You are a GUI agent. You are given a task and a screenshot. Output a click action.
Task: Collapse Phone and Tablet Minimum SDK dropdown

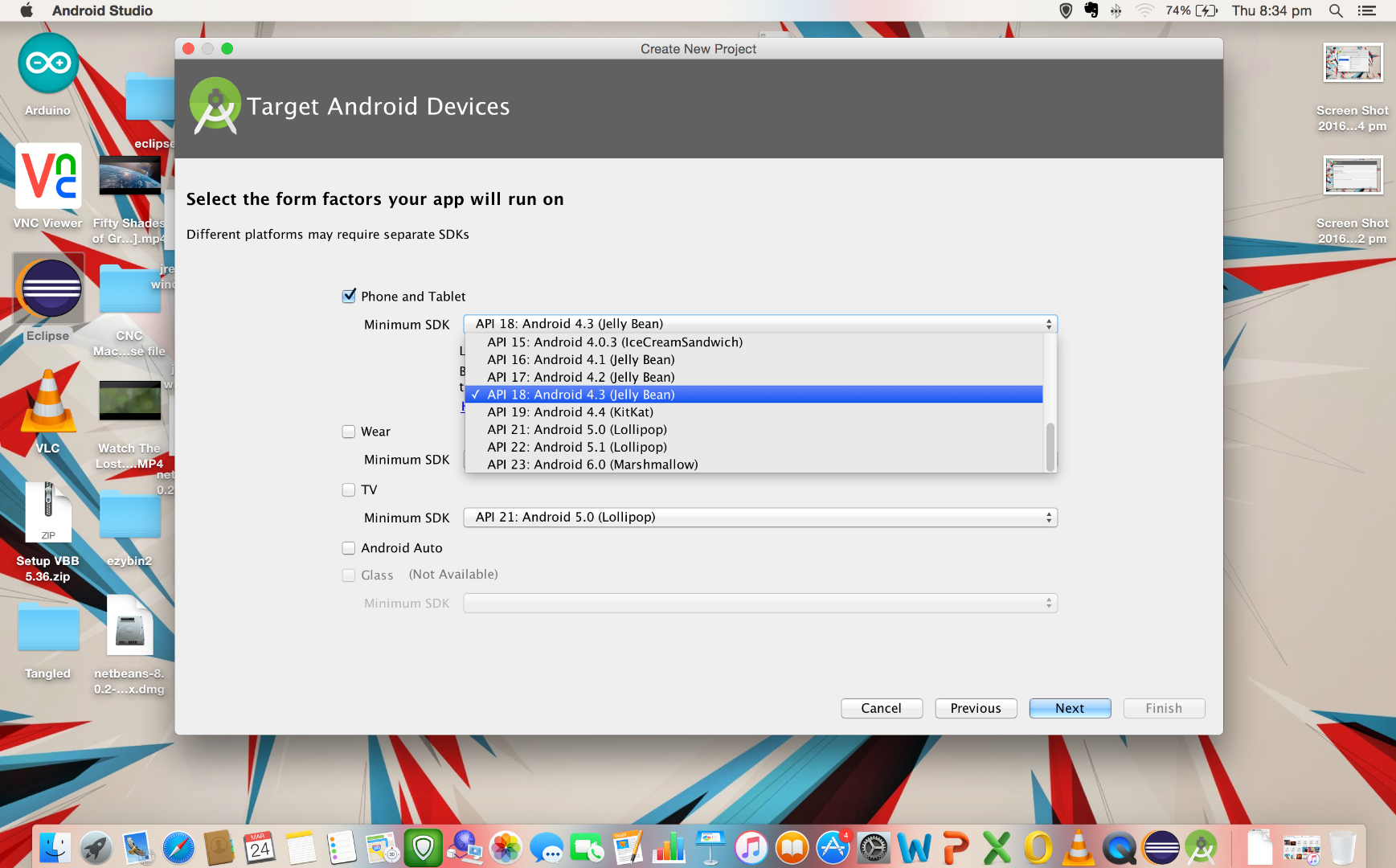760,324
